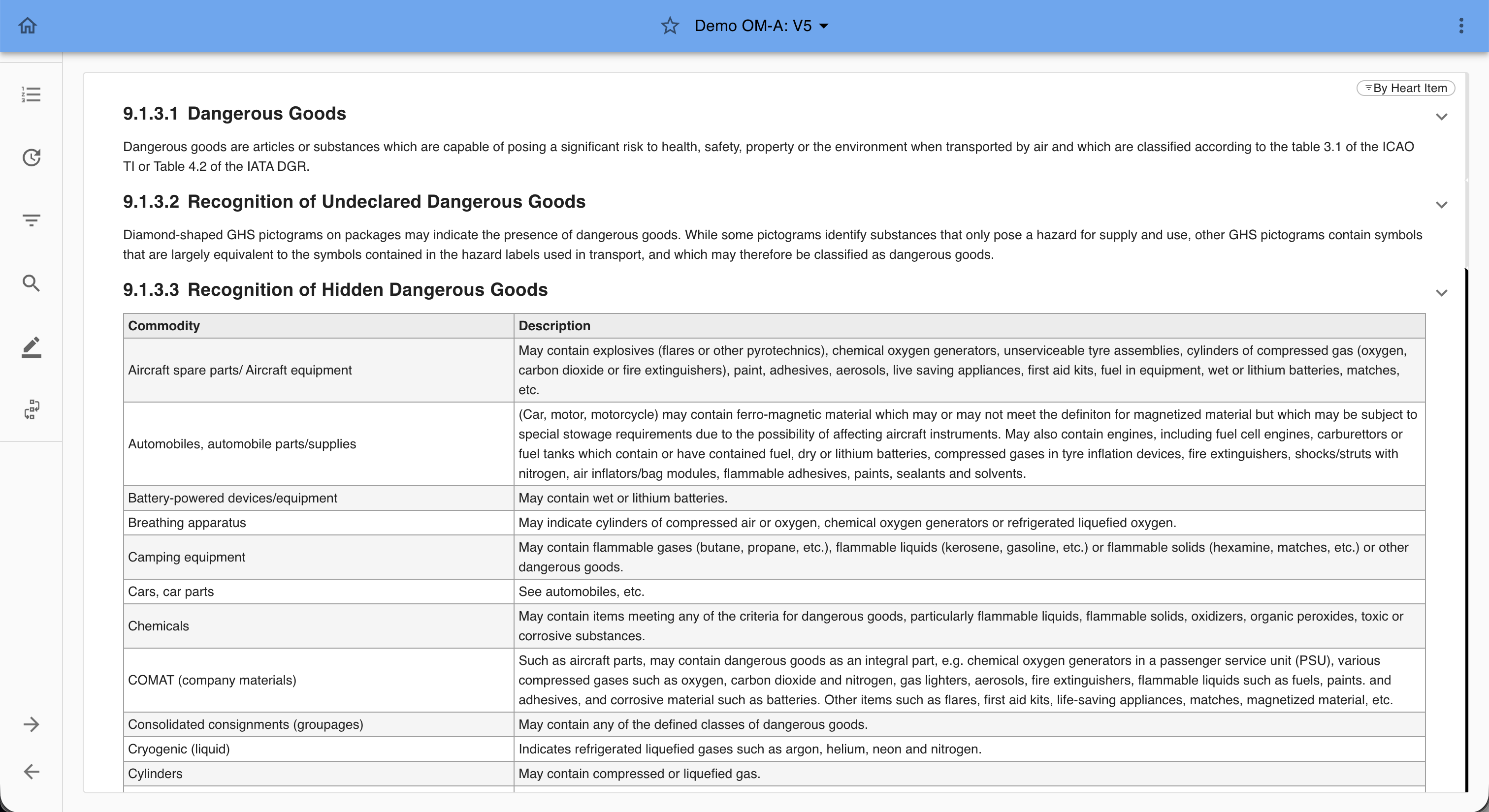Click the compare revisions icon in sidebar

31,409
